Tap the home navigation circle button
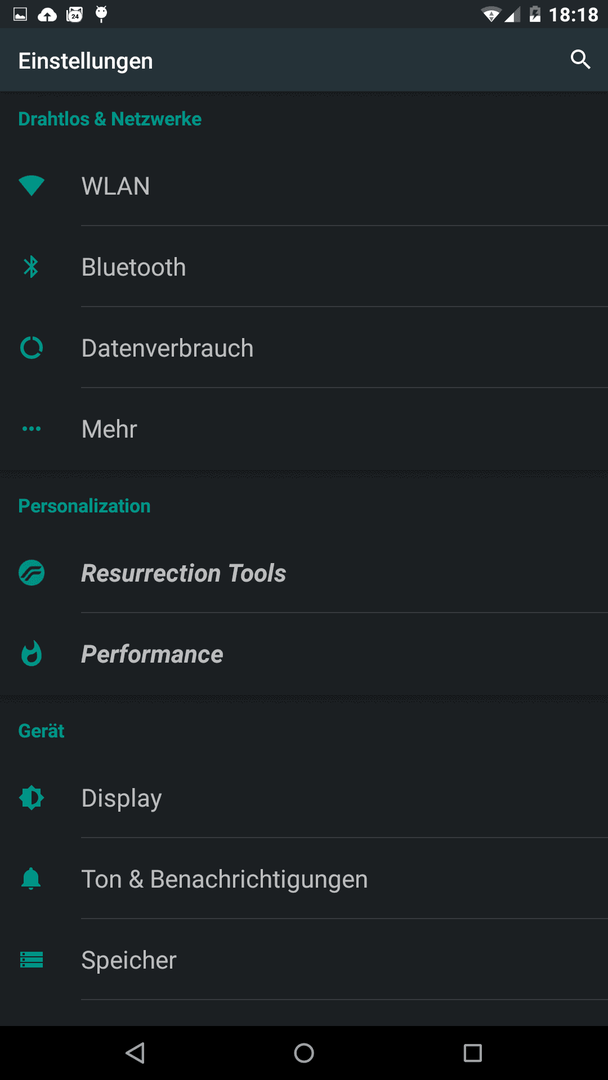 pyautogui.click(x=304, y=1052)
